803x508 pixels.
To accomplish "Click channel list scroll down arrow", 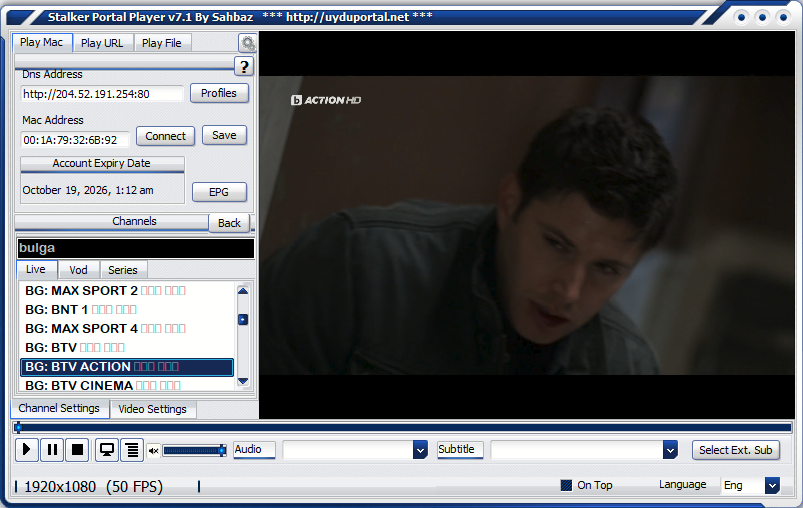I will coord(243,381).
